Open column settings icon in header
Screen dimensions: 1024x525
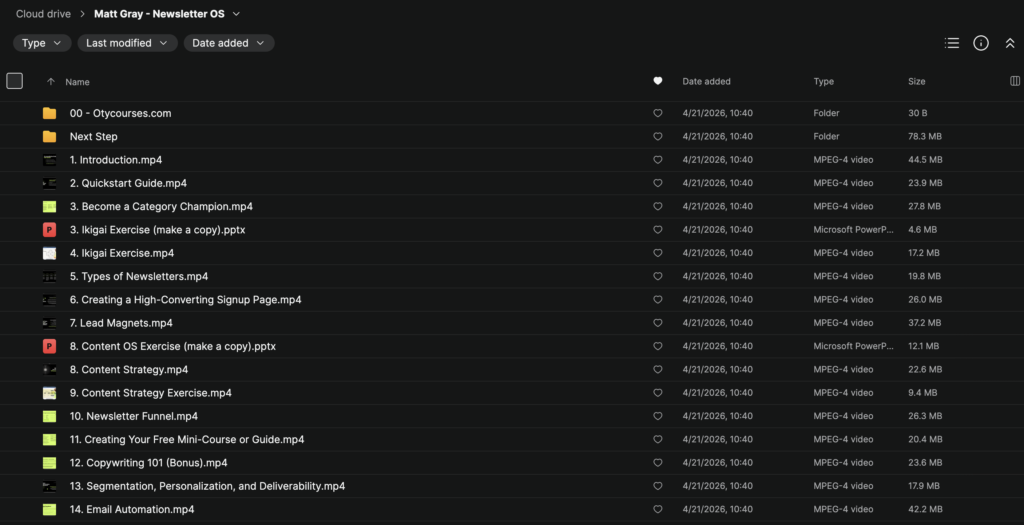[1015, 81]
